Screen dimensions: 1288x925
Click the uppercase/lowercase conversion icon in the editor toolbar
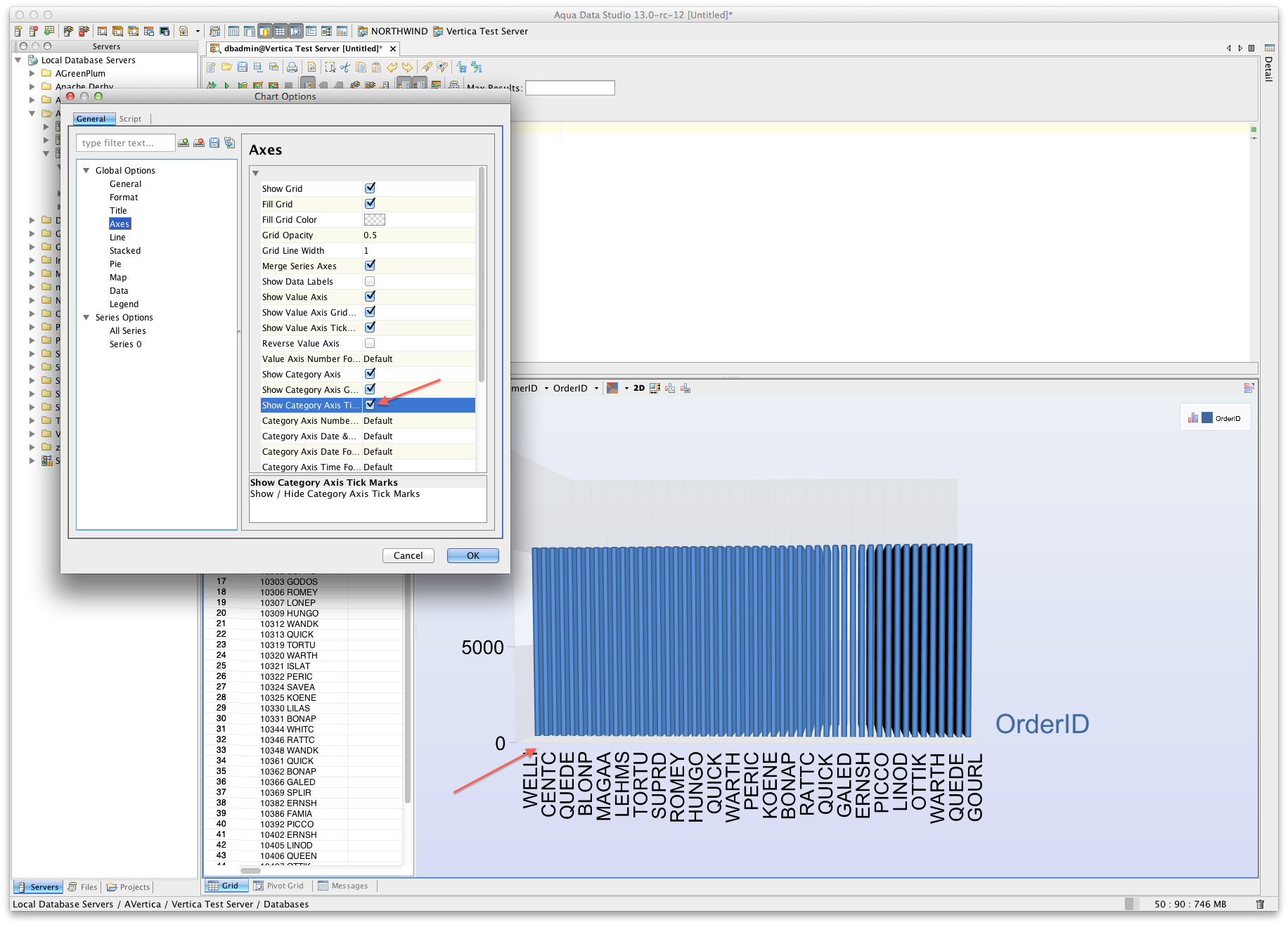tap(461, 67)
